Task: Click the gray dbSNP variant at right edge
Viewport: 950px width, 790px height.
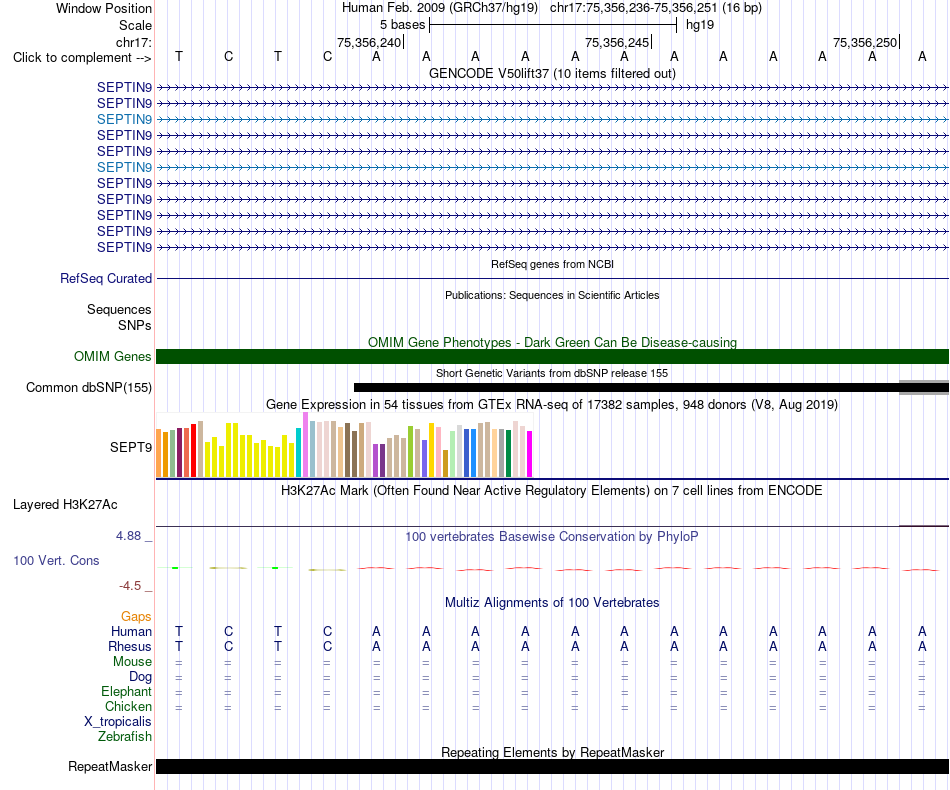Action: pos(924,388)
